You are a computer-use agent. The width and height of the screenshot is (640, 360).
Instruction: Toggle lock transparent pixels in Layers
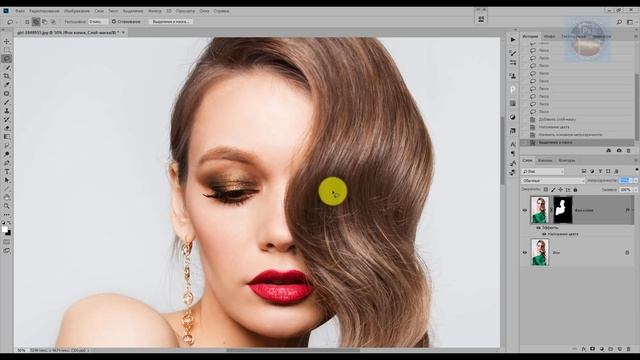[x=546, y=190]
